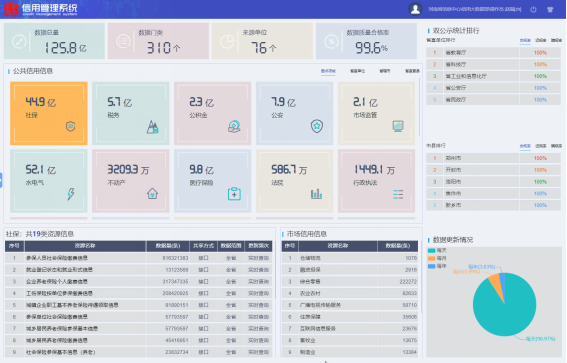Screen dimensions: 567x363
Task: Click the rightmost icon in top header
Action: click(x=550, y=9)
